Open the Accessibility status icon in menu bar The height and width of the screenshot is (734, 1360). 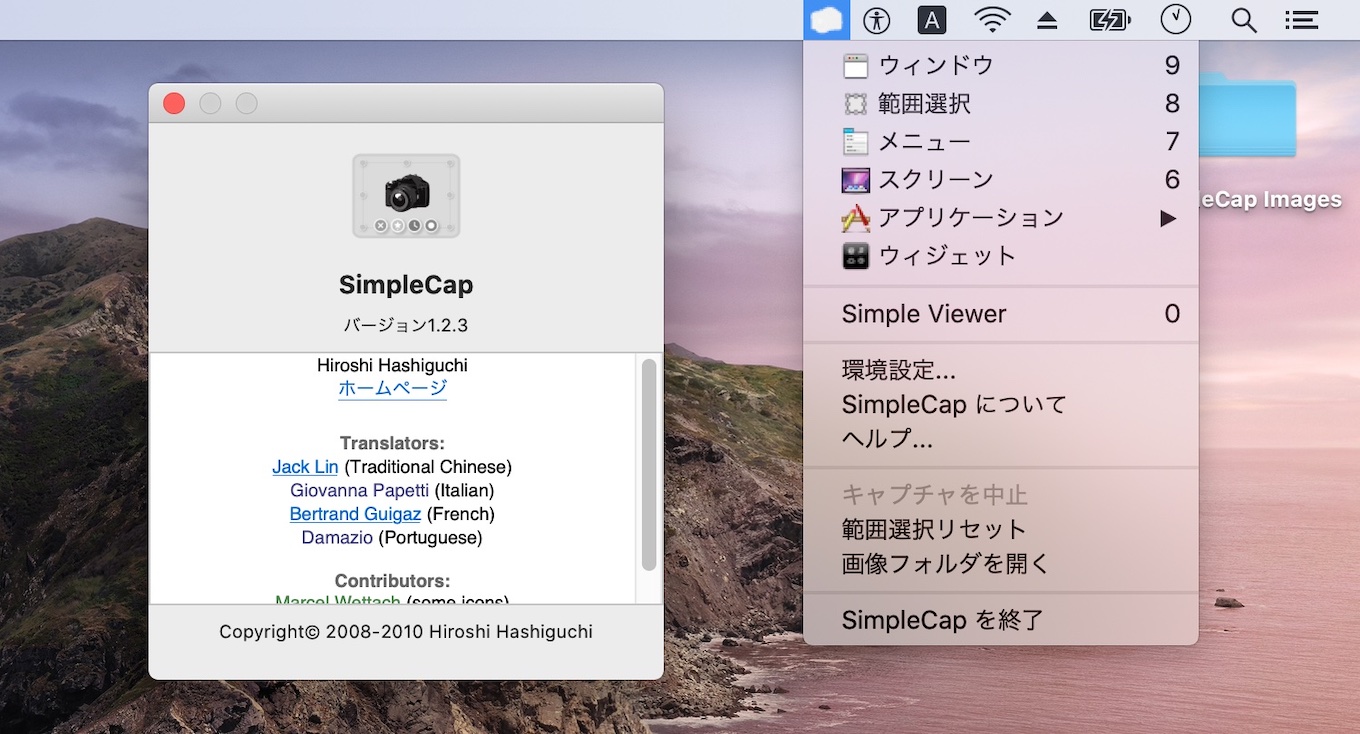pyautogui.click(x=877, y=20)
